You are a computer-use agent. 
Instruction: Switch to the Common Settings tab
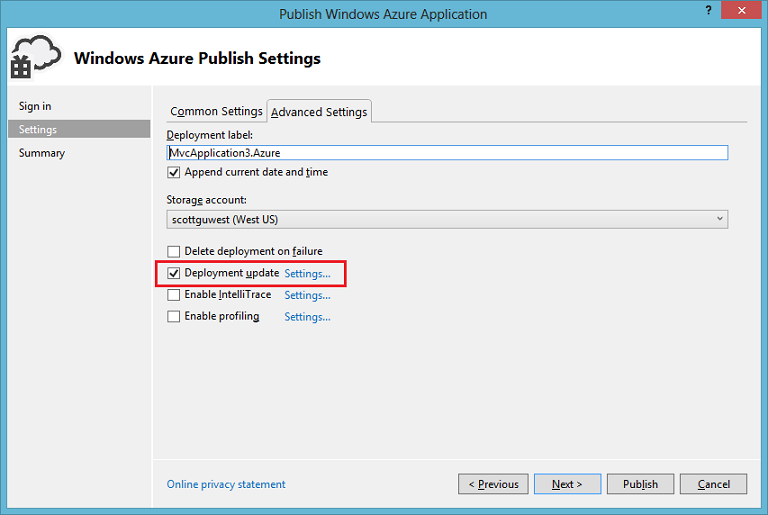(x=216, y=111)
